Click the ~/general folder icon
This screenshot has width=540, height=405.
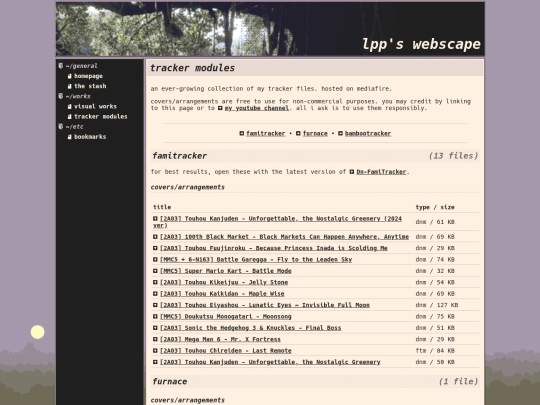point(61,66)
